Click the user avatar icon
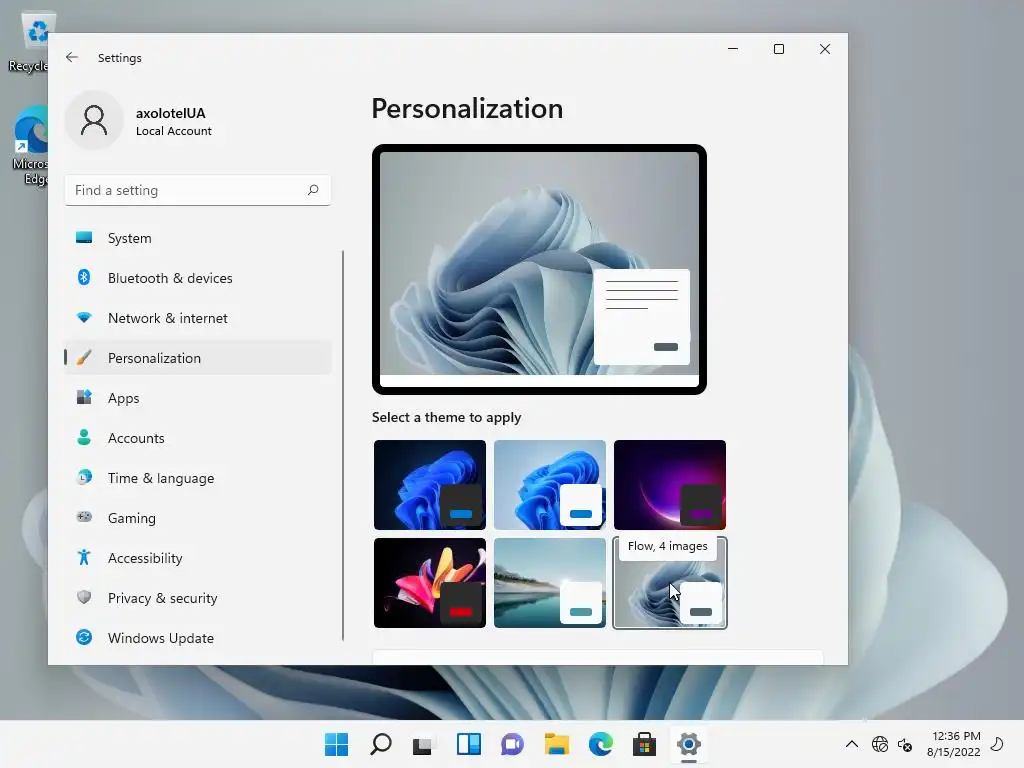 click(x=94, y=121)
